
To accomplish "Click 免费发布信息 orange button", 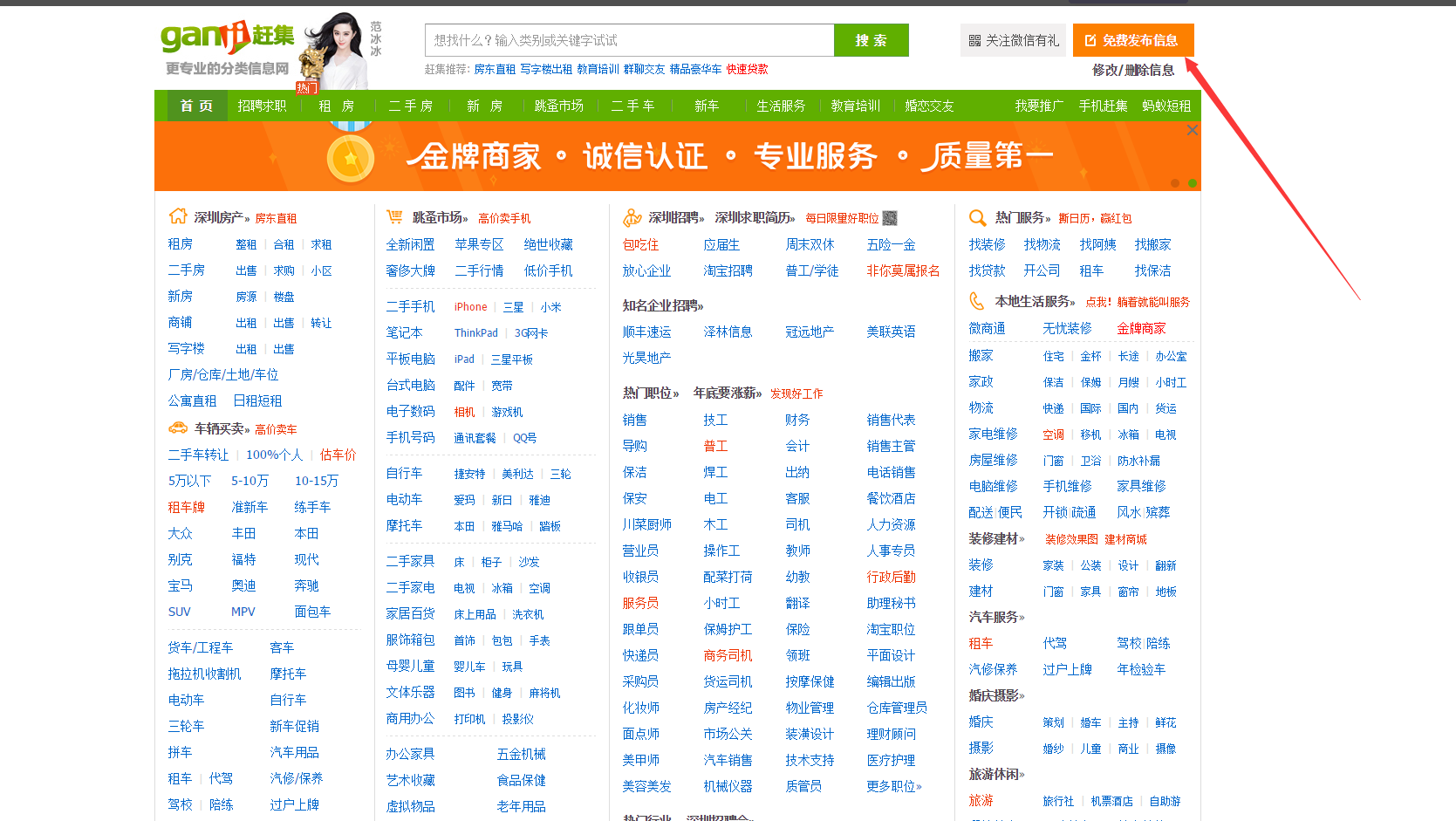I will point(1133,40).
